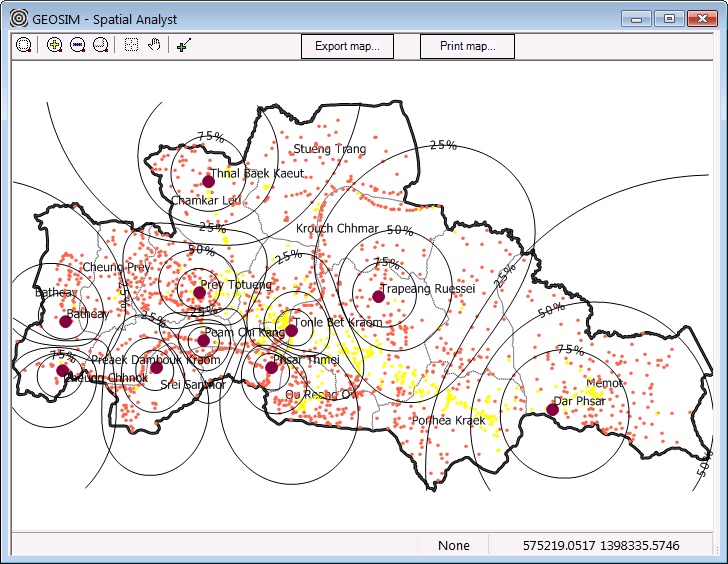Click the 50% contour label near Krouch Chhmar
This screenshot has height=564, width=728.
pyautogui.click(x=400, y=230)
